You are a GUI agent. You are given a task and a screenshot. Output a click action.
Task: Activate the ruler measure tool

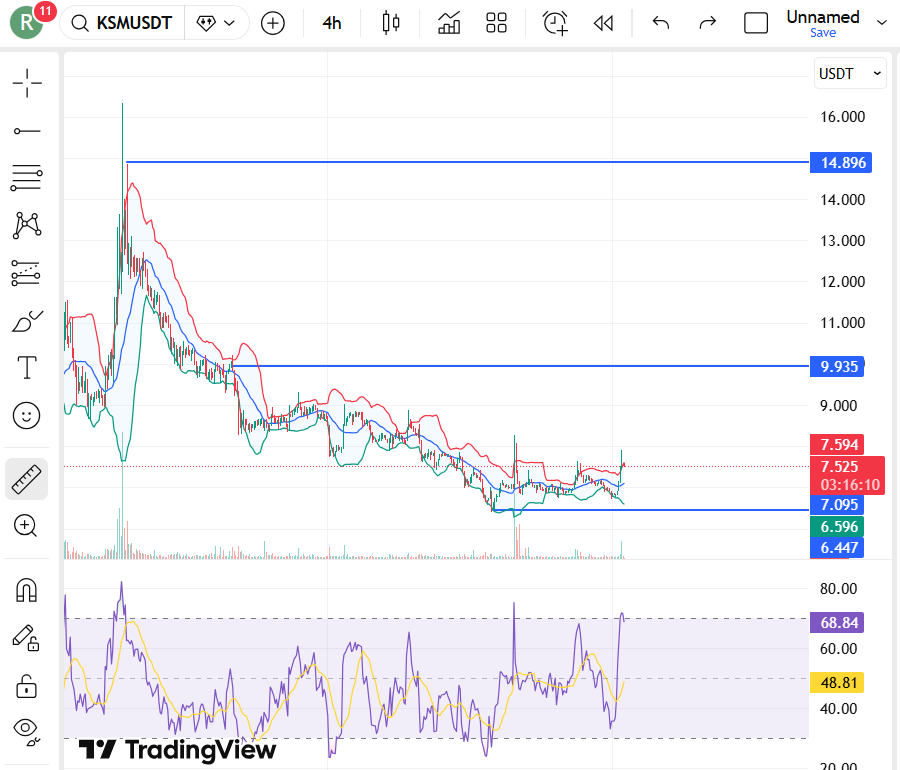[x=27, y=479]
